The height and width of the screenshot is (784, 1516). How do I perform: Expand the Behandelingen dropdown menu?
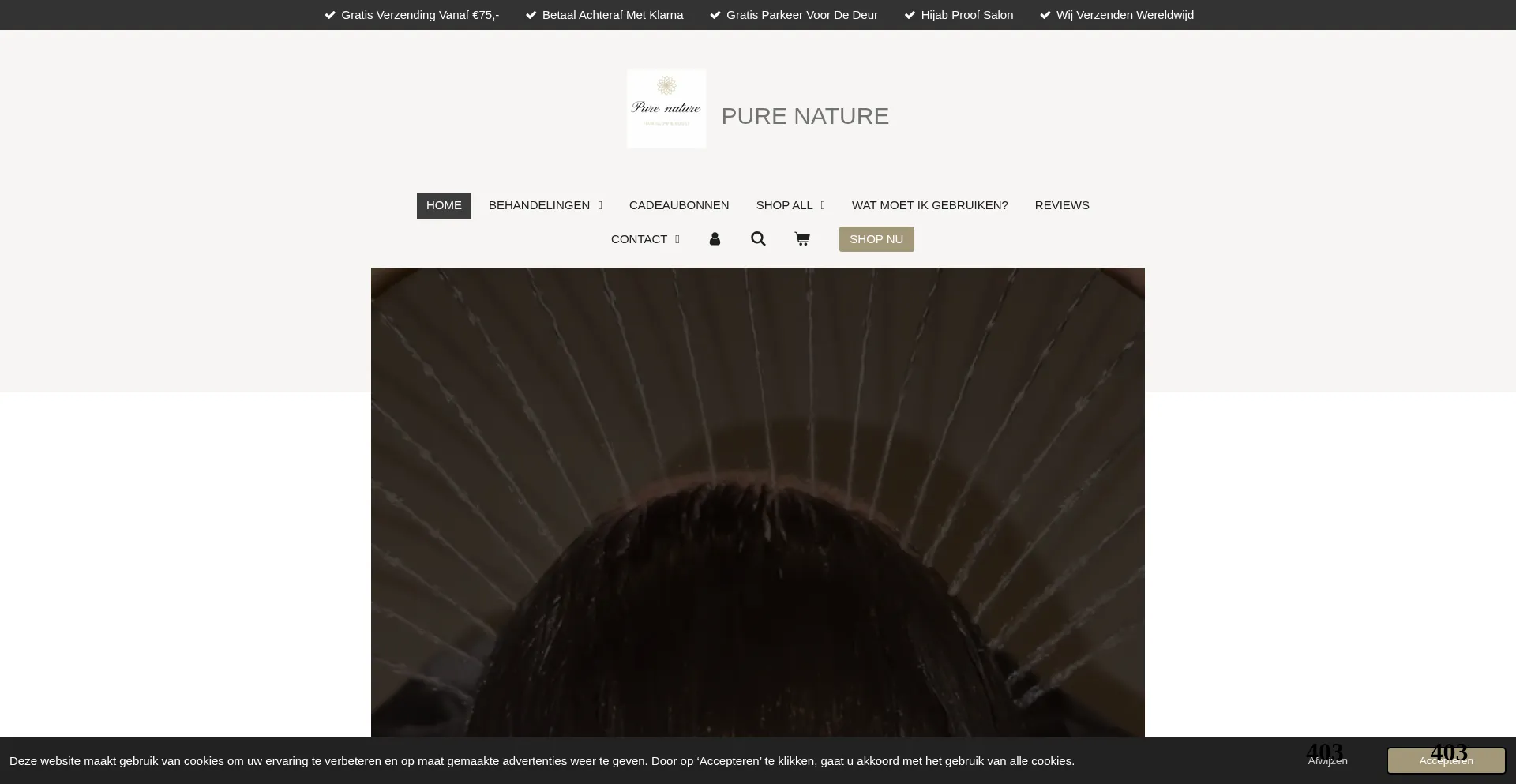(x=545, y=205)
